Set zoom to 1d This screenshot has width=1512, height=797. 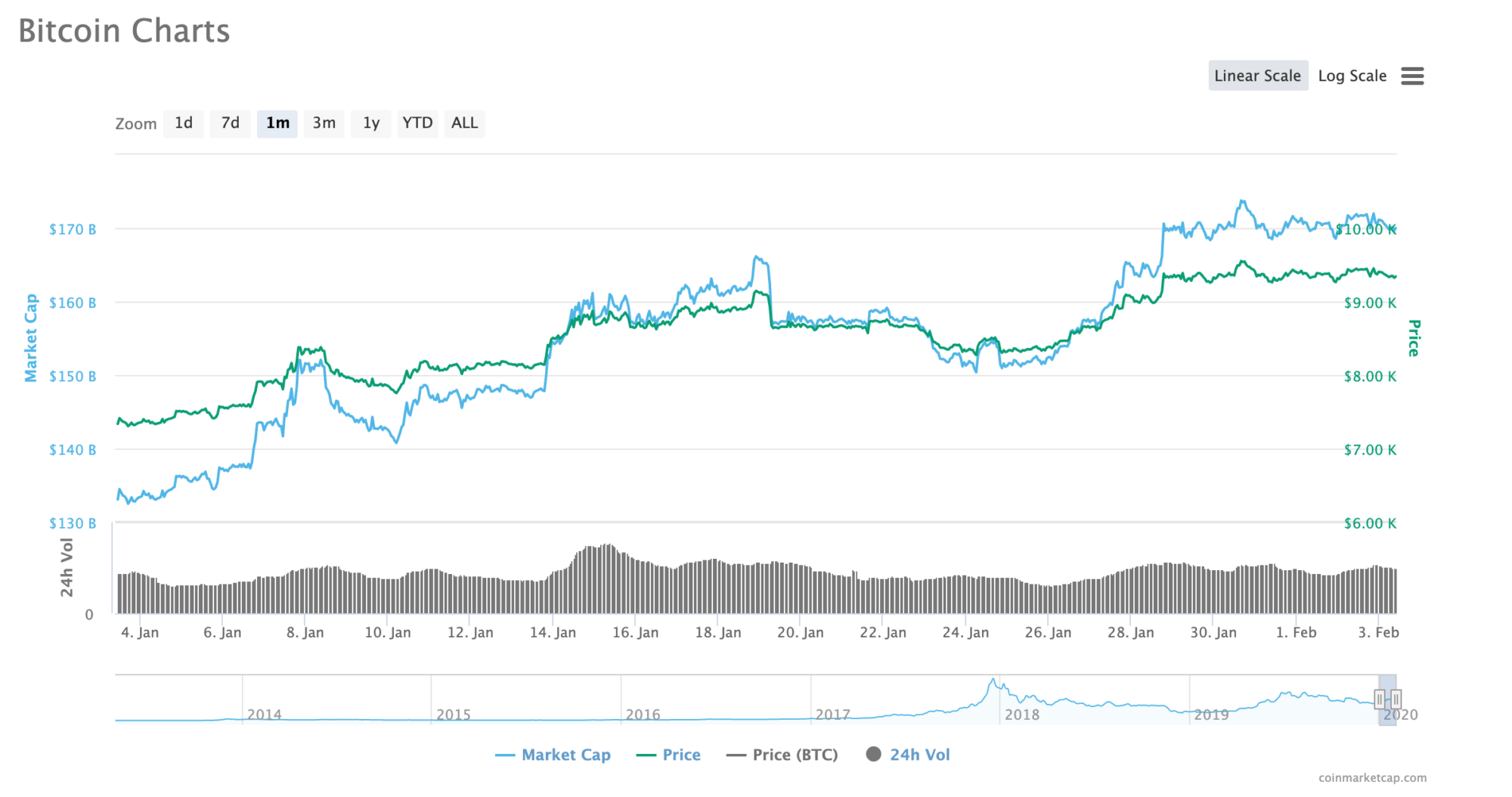(x=184, y=123)
